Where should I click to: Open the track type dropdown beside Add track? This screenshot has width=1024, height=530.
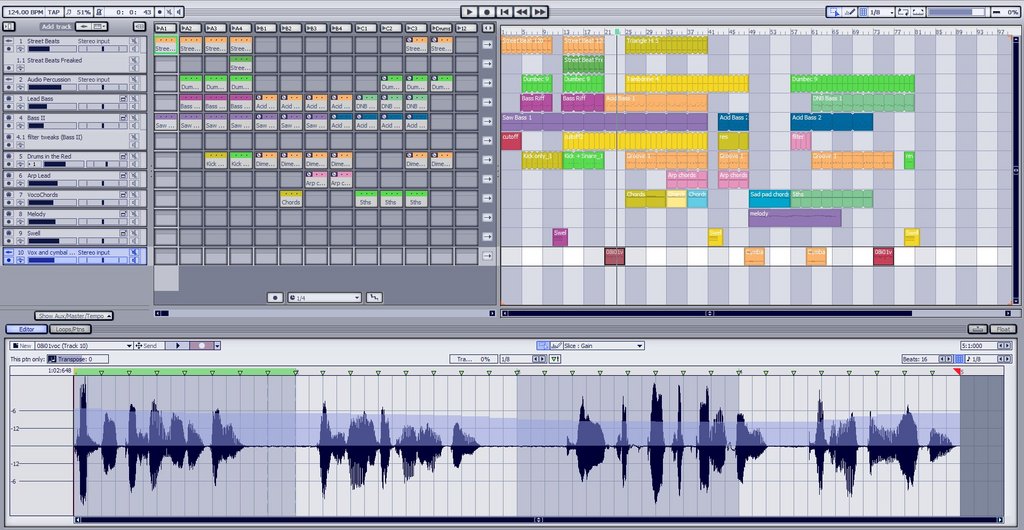[x=100, y=27]
